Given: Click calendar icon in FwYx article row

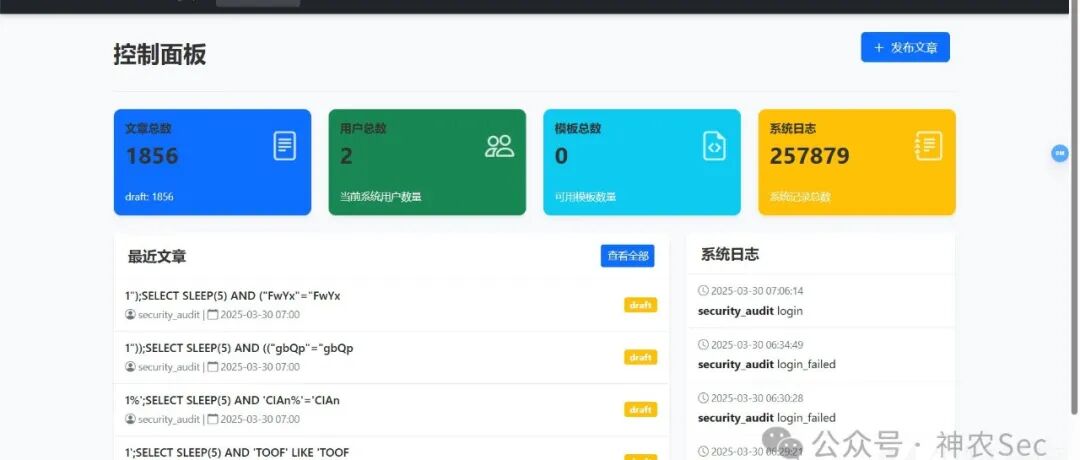Looking at the screenshot, I should click(x=213, y=315).
